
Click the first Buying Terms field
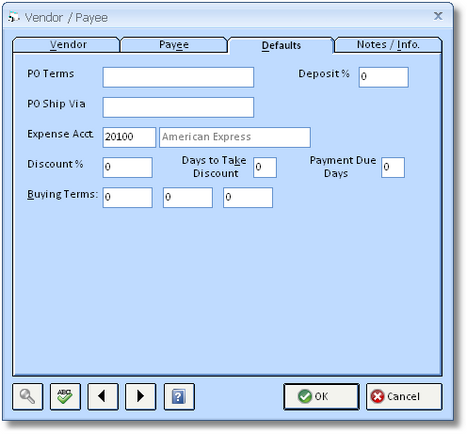(x=127, y=197)
